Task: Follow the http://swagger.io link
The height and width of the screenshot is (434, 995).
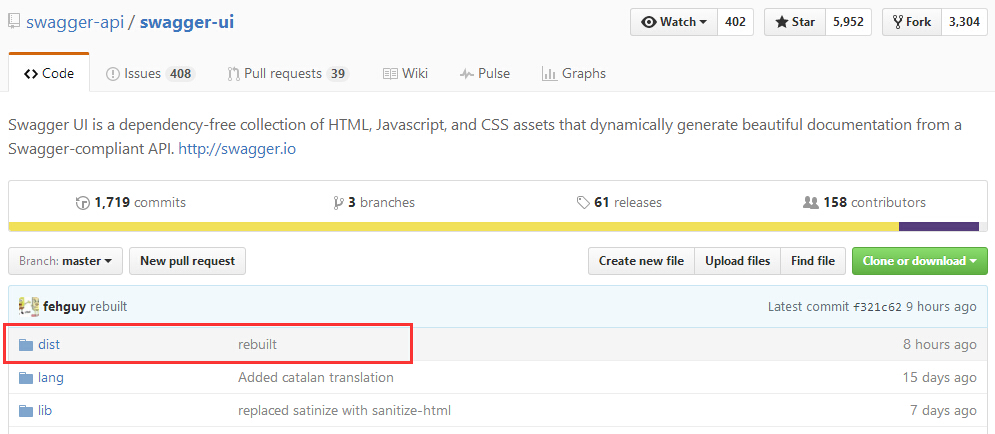Action: pyautogui.click(x=236, y=149)
